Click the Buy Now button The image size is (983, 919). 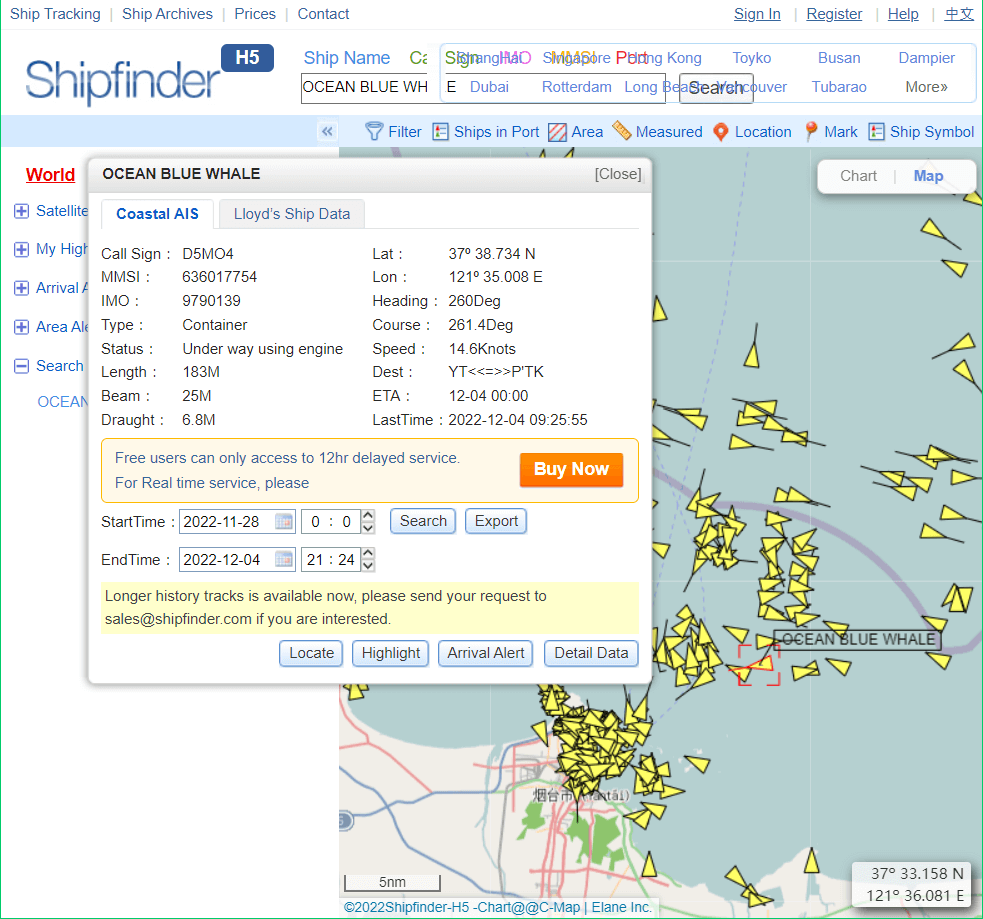tap(571, 469)
